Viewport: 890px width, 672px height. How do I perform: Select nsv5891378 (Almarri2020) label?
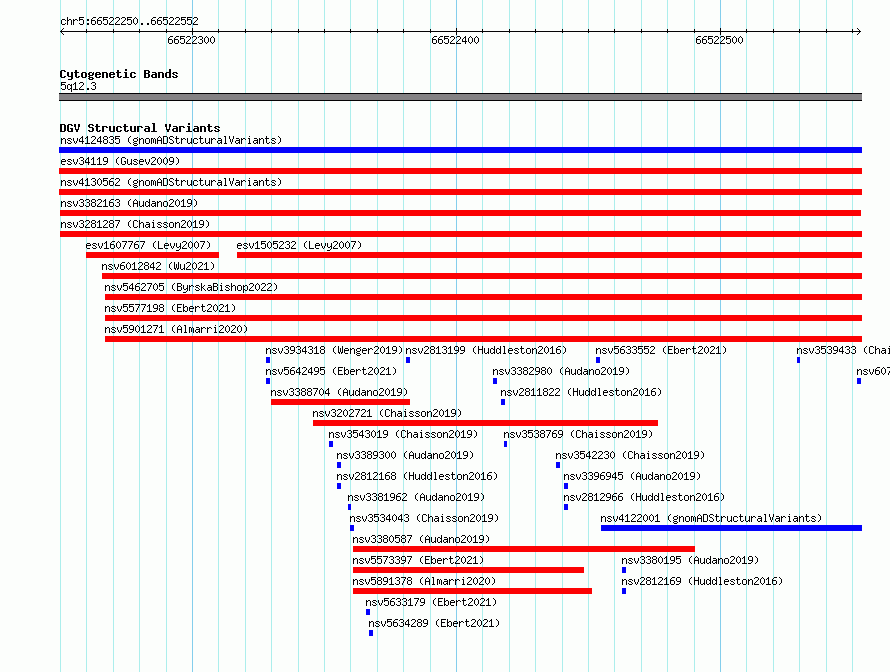click(x=423, y=581)
